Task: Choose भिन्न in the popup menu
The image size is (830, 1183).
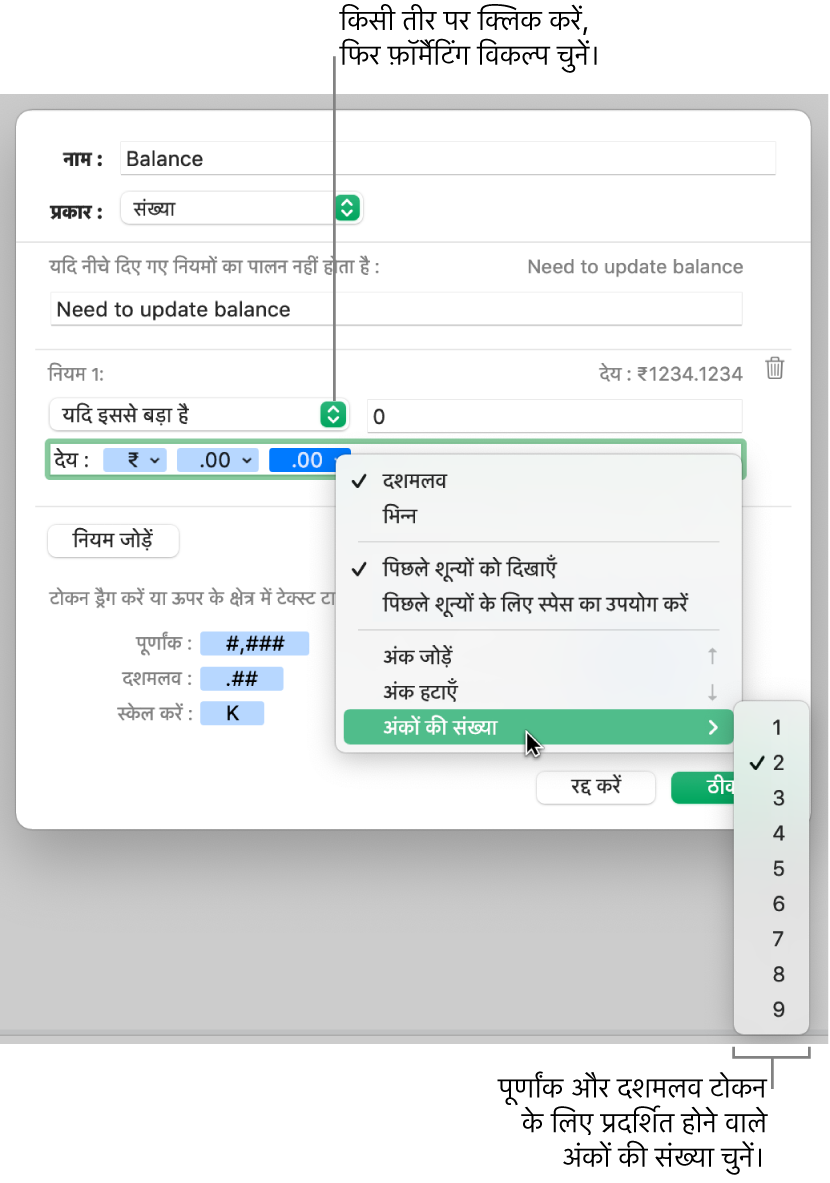Action: click(538, 516)
